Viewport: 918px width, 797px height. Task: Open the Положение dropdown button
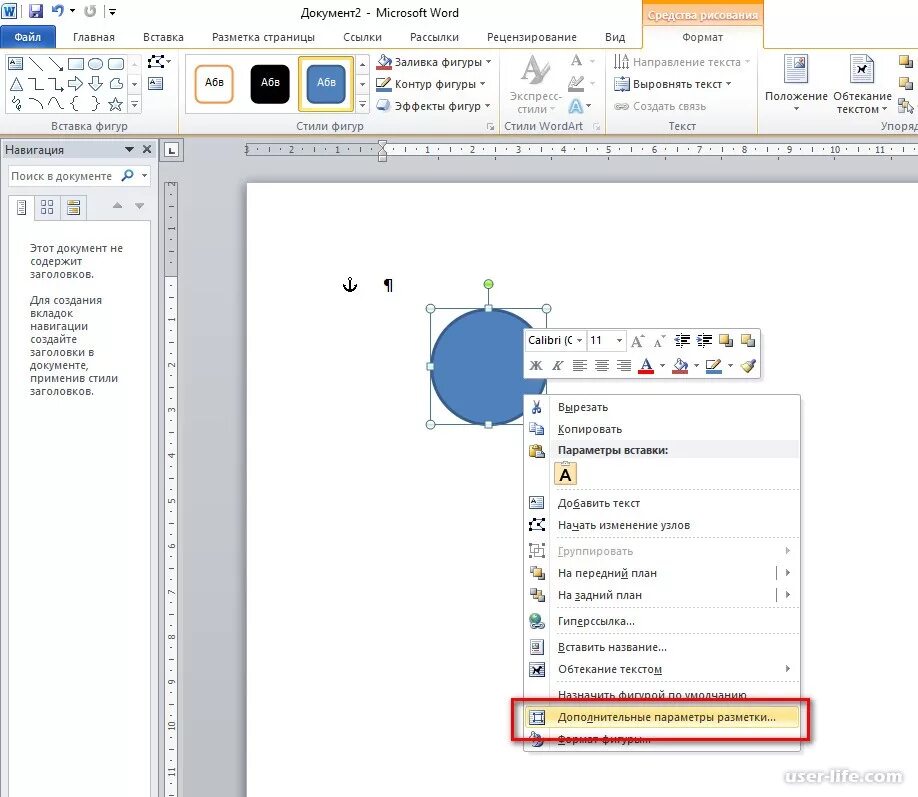point(796,83)
